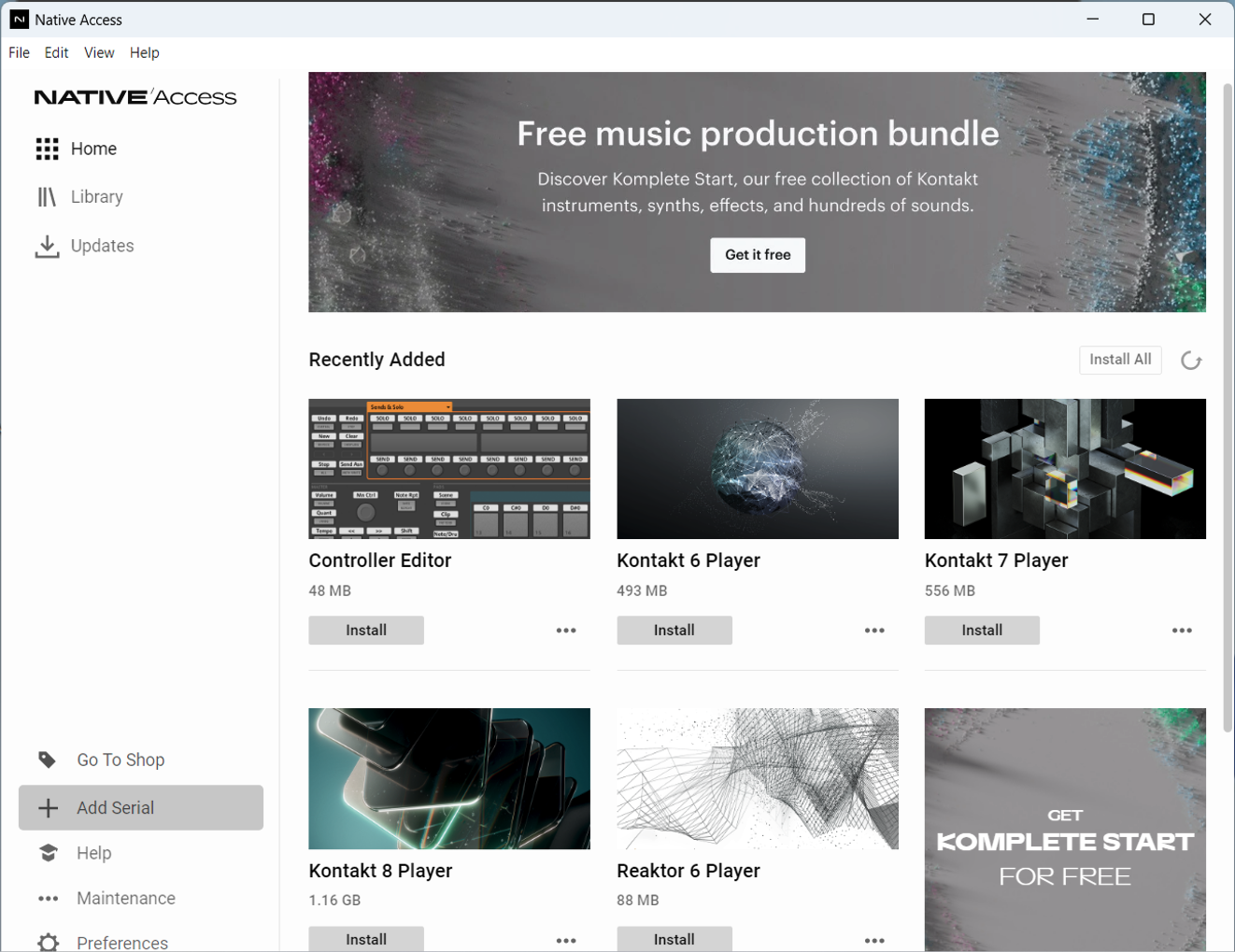Click the Maintenance dots icon
The height and width of the screenshot is (952, 1235).
48,899
